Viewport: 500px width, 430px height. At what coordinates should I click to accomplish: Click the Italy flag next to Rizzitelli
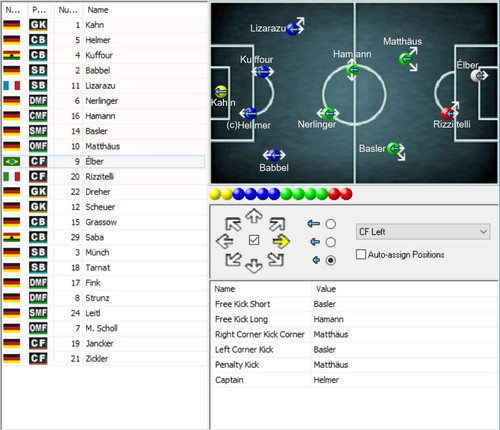click(12, 177)
